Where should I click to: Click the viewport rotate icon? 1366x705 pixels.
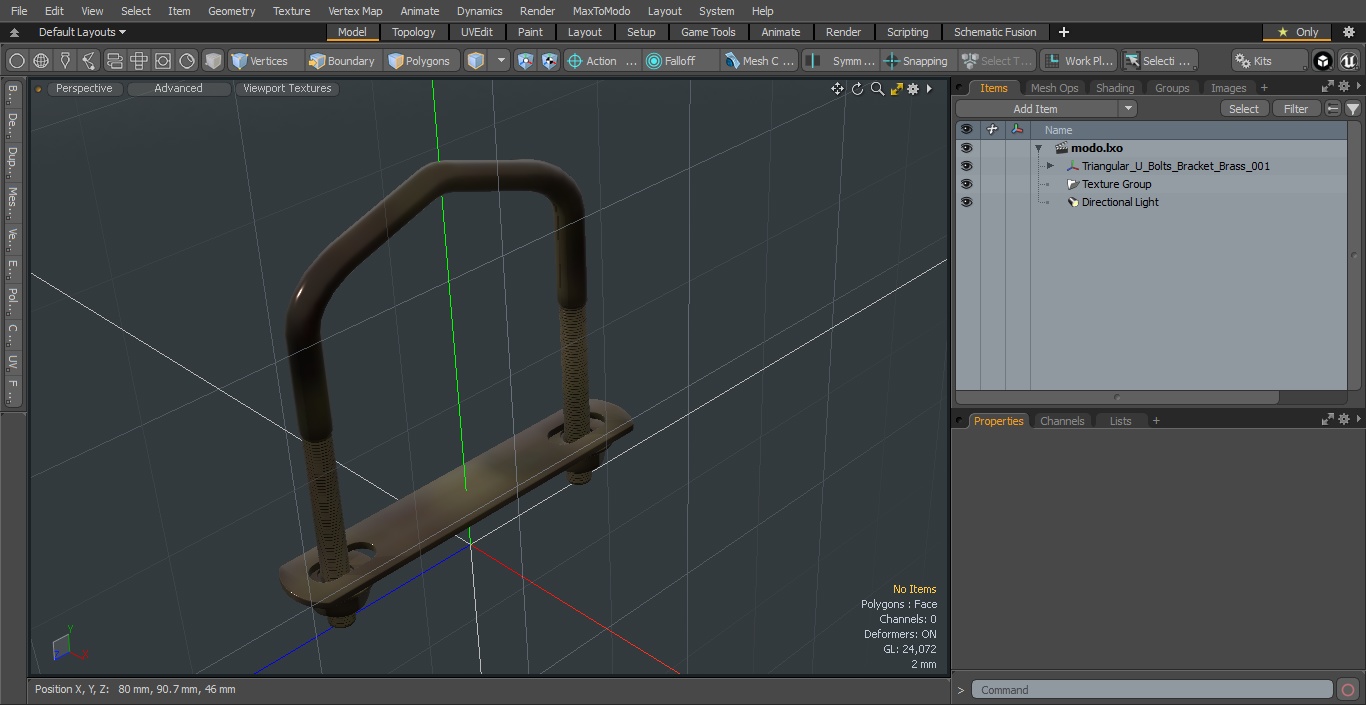coord(857,89)
